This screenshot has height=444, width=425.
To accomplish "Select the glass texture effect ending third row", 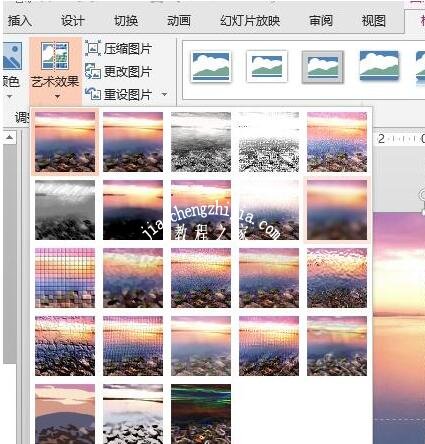I will [337, 278].
